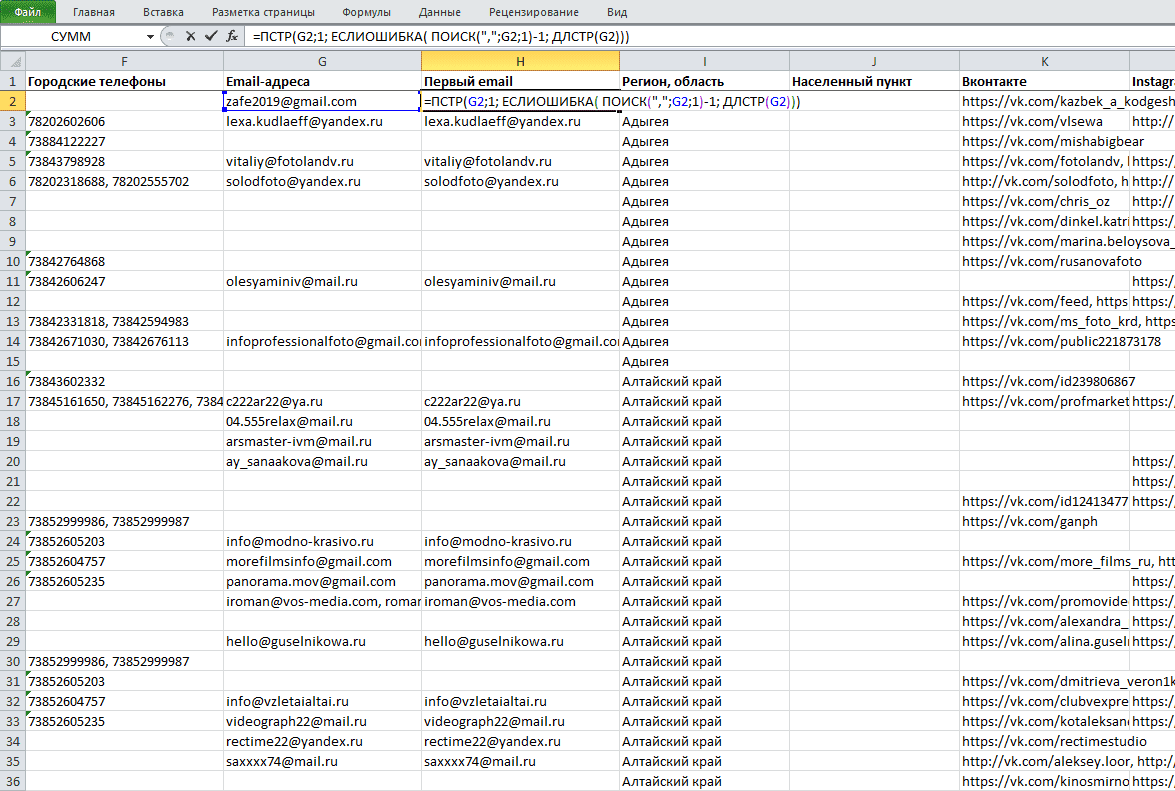
Task: Select c222ar22@ya.ru in column G
Action: tap(322, 401)
